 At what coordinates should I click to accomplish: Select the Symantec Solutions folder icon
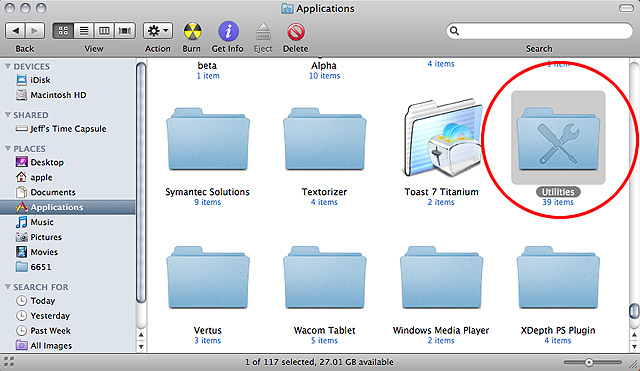(x=208, y=139)
